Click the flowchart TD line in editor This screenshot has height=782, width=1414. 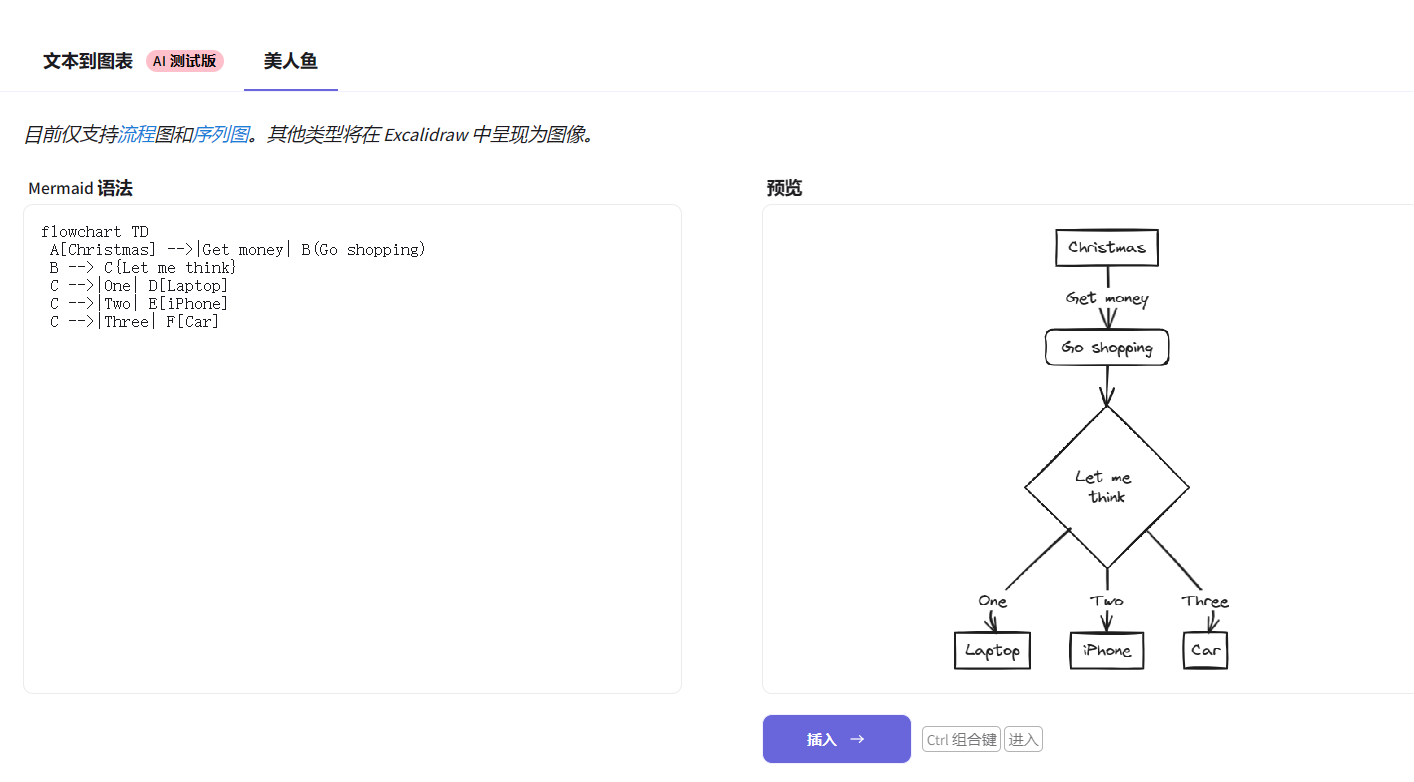(95, 232)
